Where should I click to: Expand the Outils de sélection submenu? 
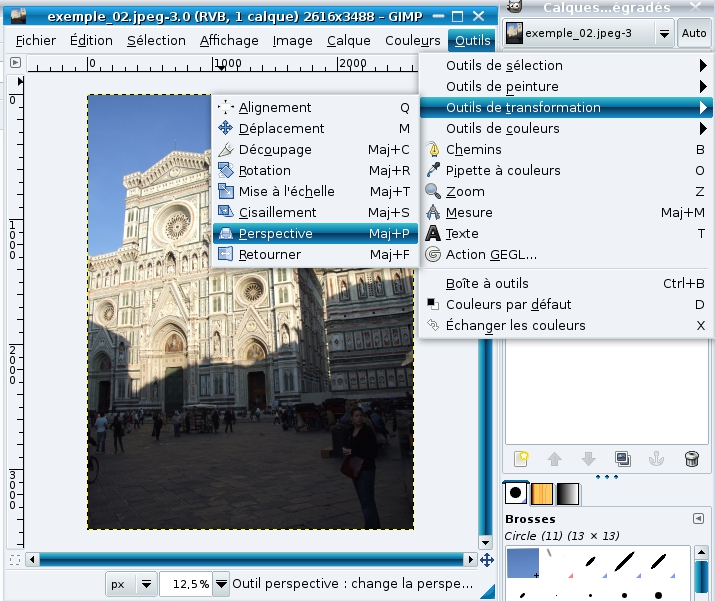tap(703, 66)
